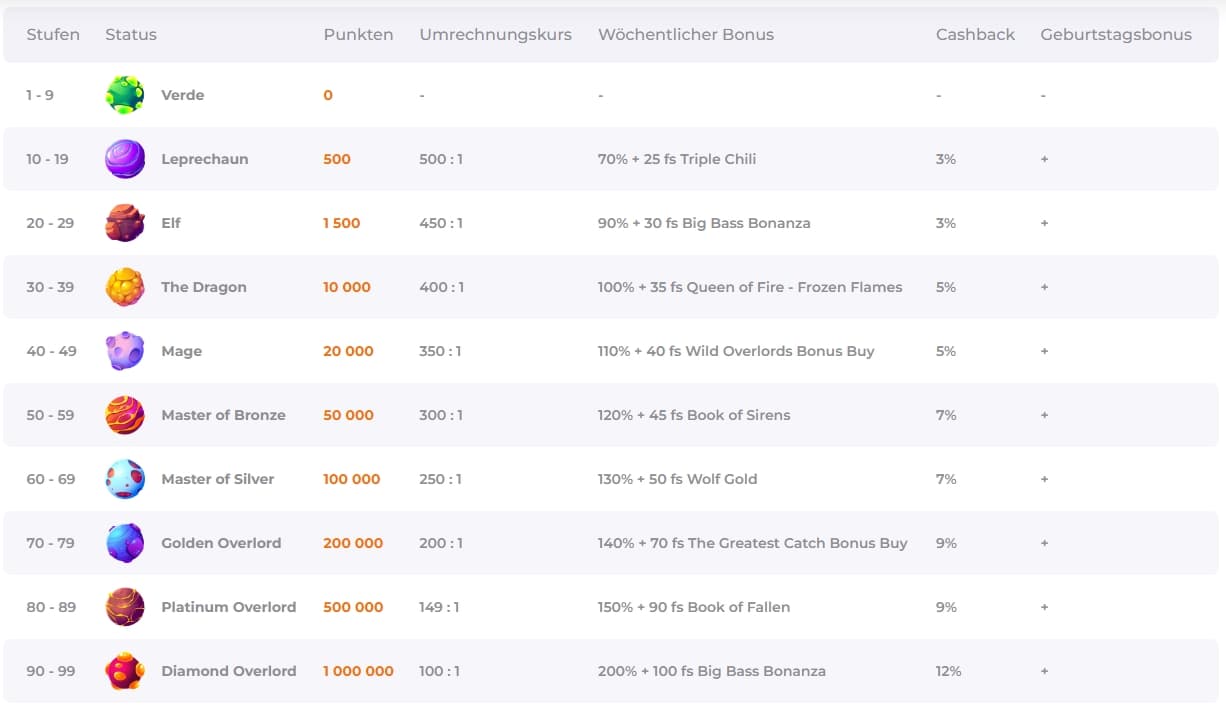Click the yellow Dragon status icon

click(125, 287)
